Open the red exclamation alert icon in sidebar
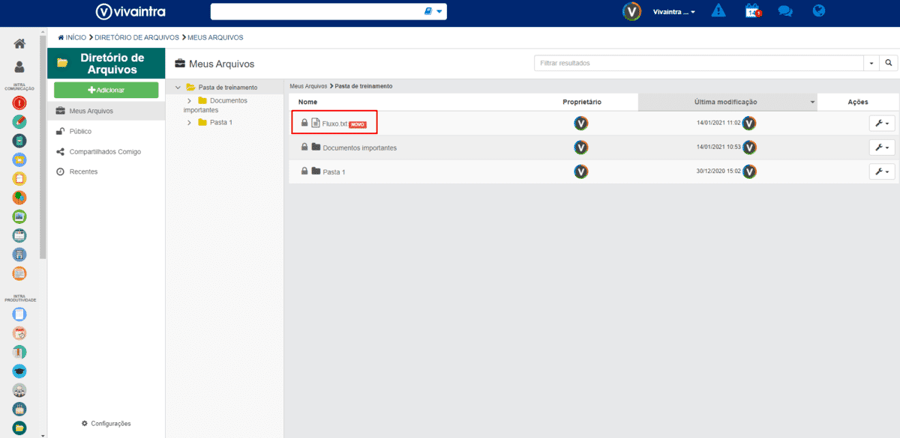 (x=20, y=103)
